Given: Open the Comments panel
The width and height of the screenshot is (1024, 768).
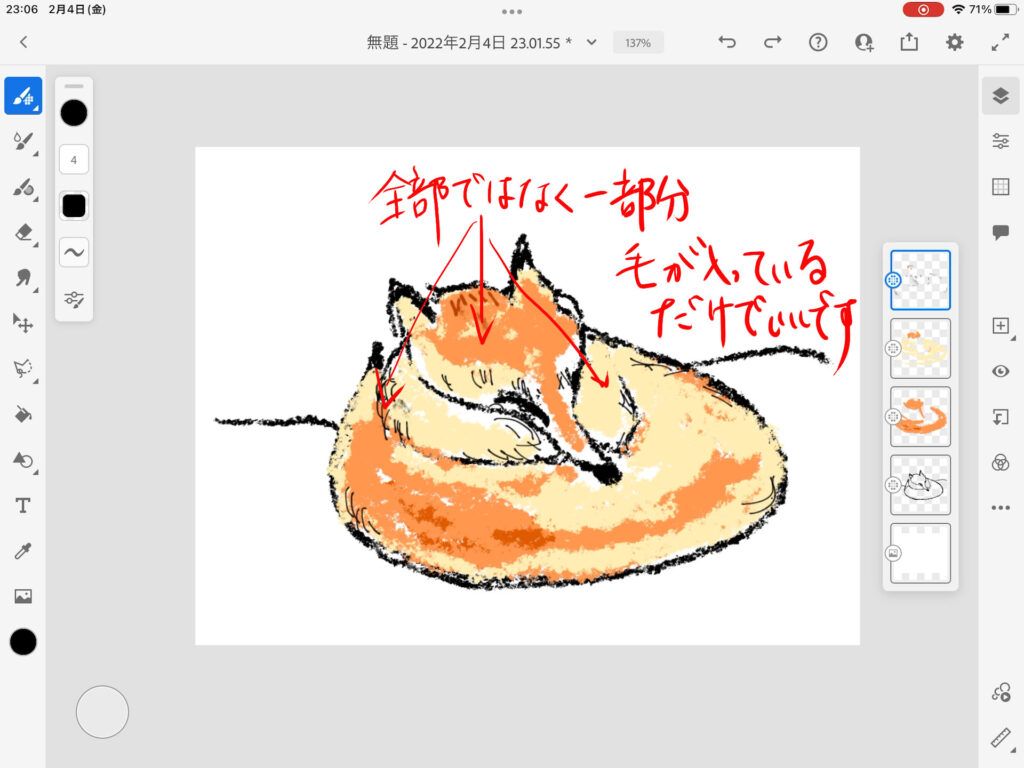Looking at the screenshot, I should pyautogui.click(x=1000, y=232).
